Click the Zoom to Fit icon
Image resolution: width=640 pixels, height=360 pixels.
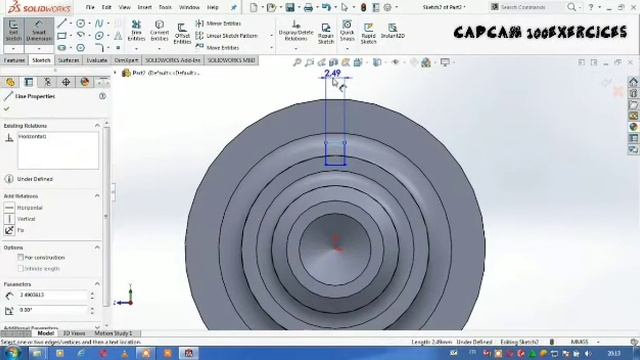coord(297,62)
